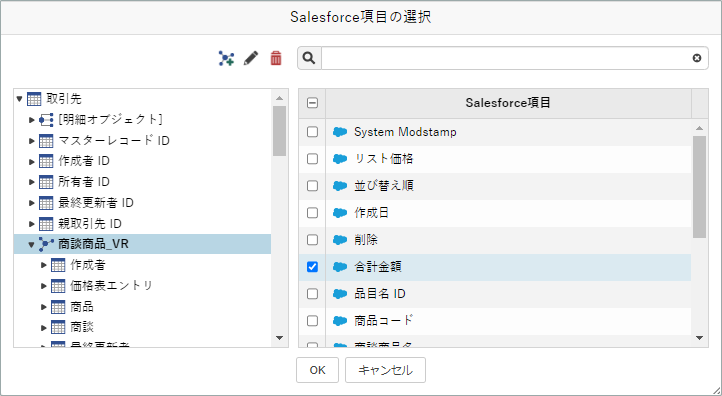Toggle the header select-all checkbox

pyautogui.click(x=312, y=103)
